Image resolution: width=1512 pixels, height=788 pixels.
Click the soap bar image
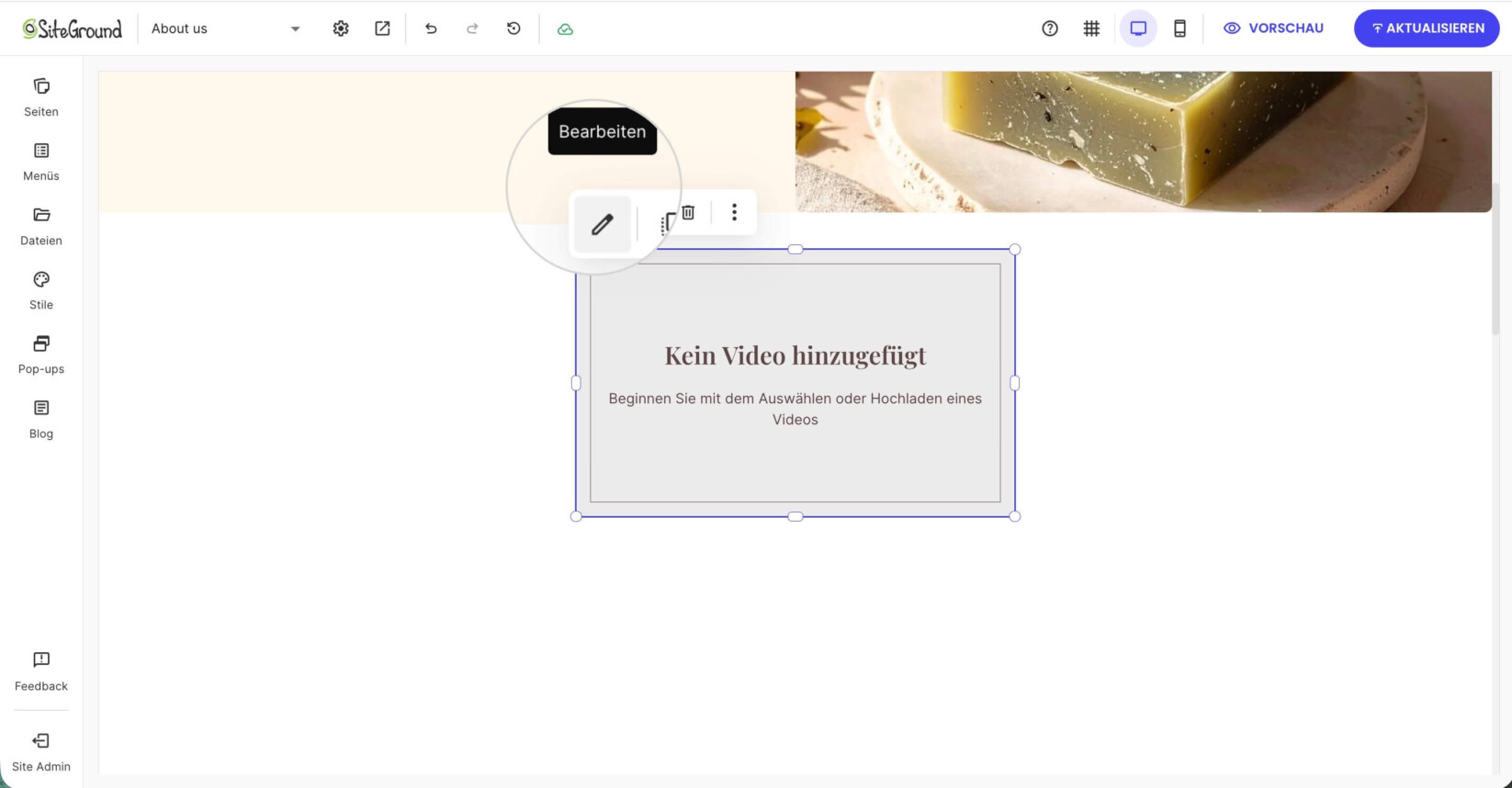pos(1144,142)
